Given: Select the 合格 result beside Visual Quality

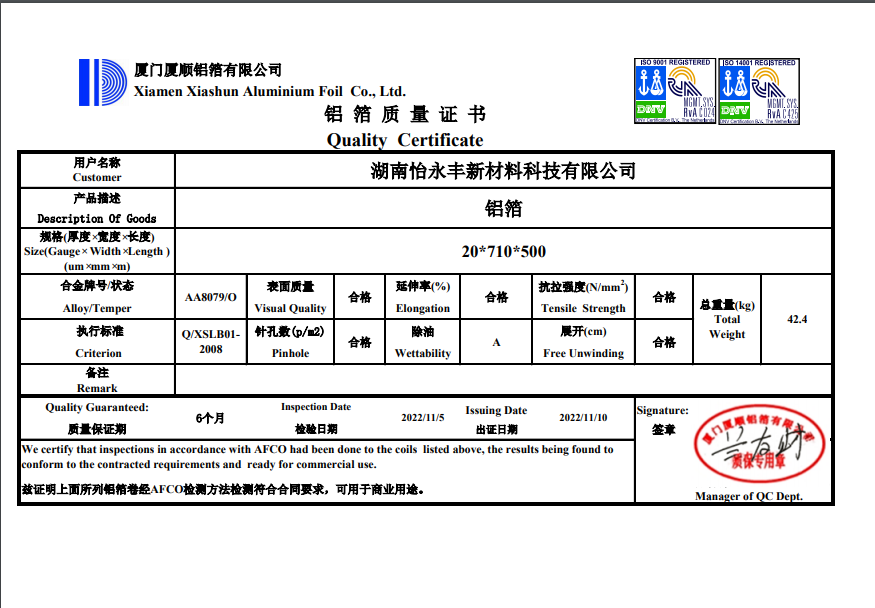Looking at the screenshot, I should point(360,297).
